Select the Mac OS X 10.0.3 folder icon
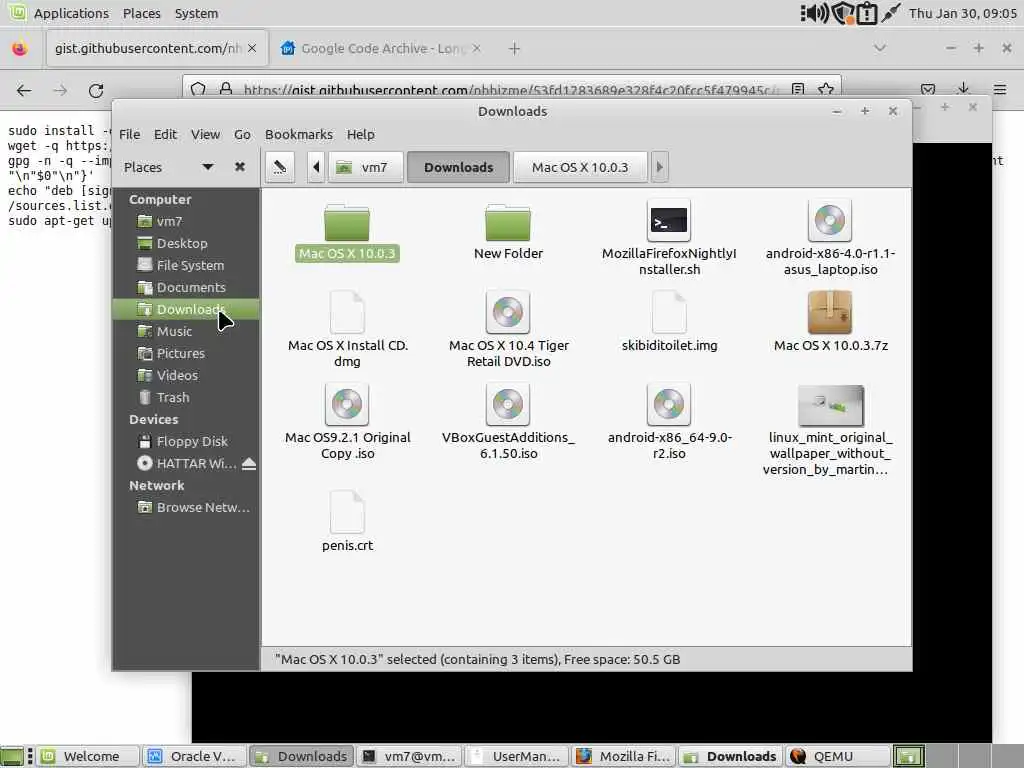 347,222
